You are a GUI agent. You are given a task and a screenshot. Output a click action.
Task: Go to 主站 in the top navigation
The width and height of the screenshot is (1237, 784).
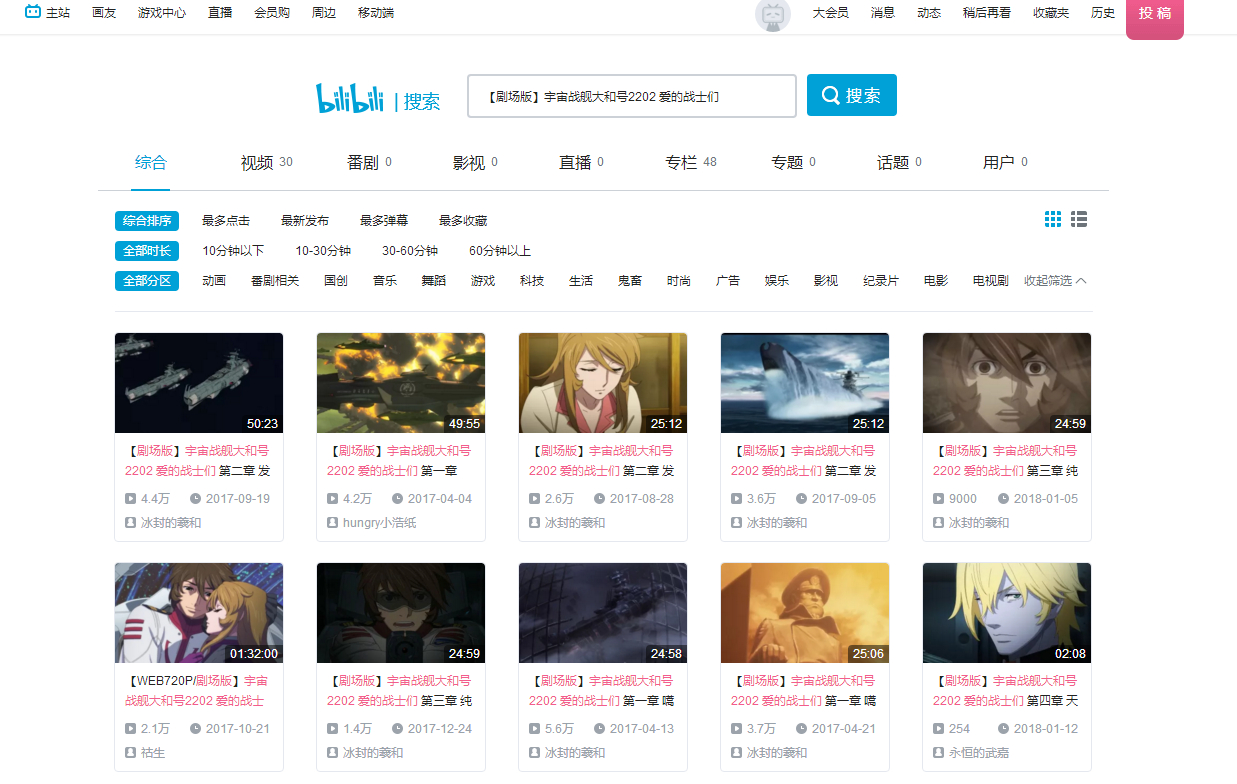coord(58,13)
